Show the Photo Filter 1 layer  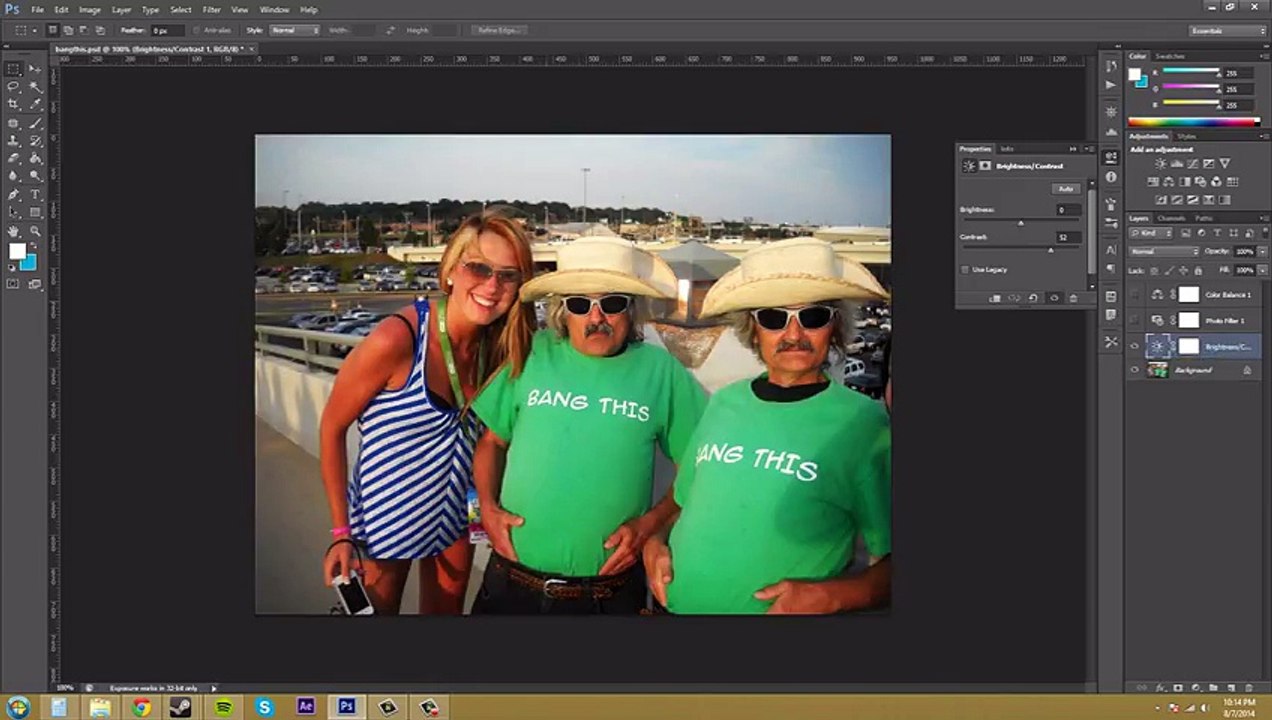click(1134, 320)
